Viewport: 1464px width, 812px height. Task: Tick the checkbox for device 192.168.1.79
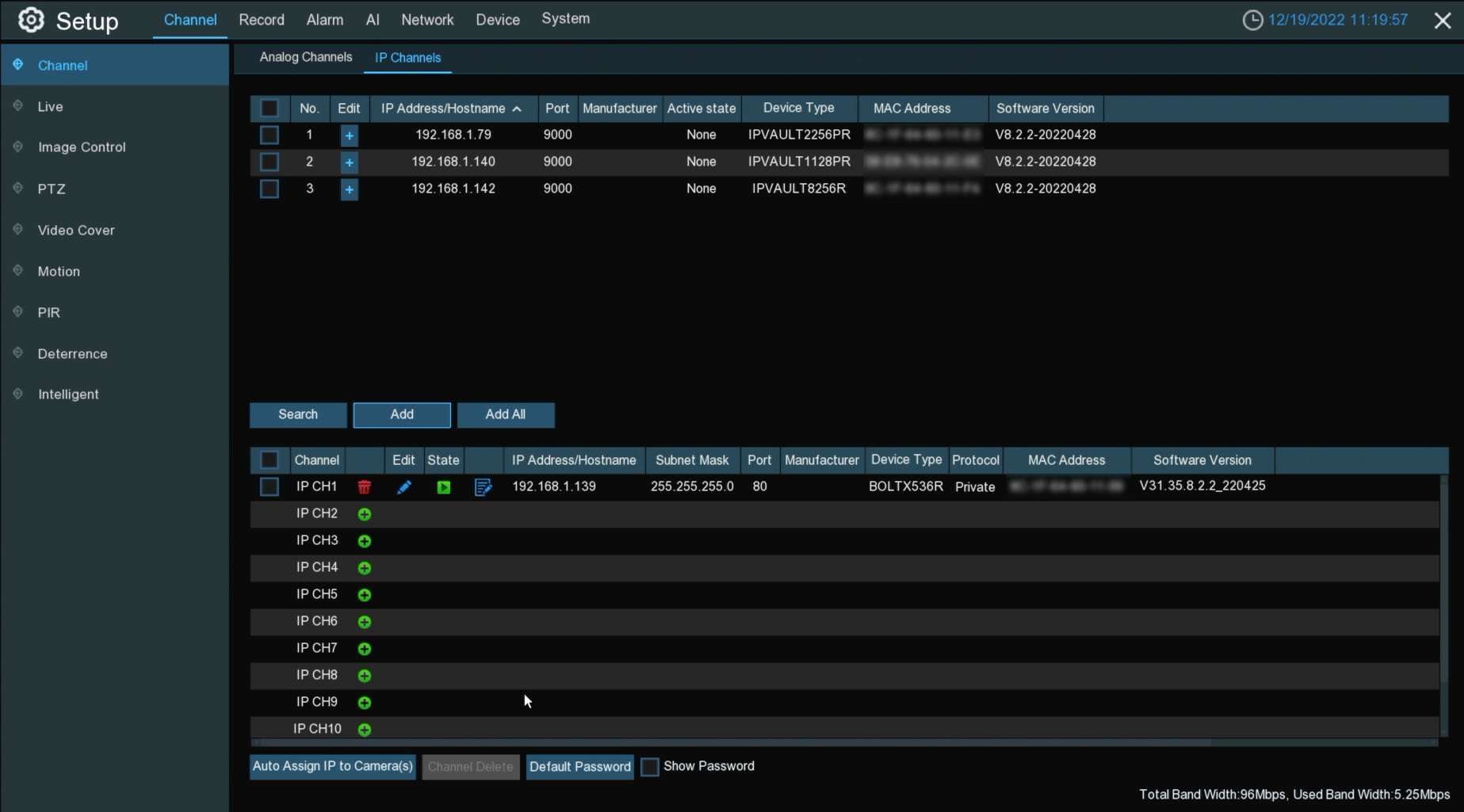coord(269,135)
